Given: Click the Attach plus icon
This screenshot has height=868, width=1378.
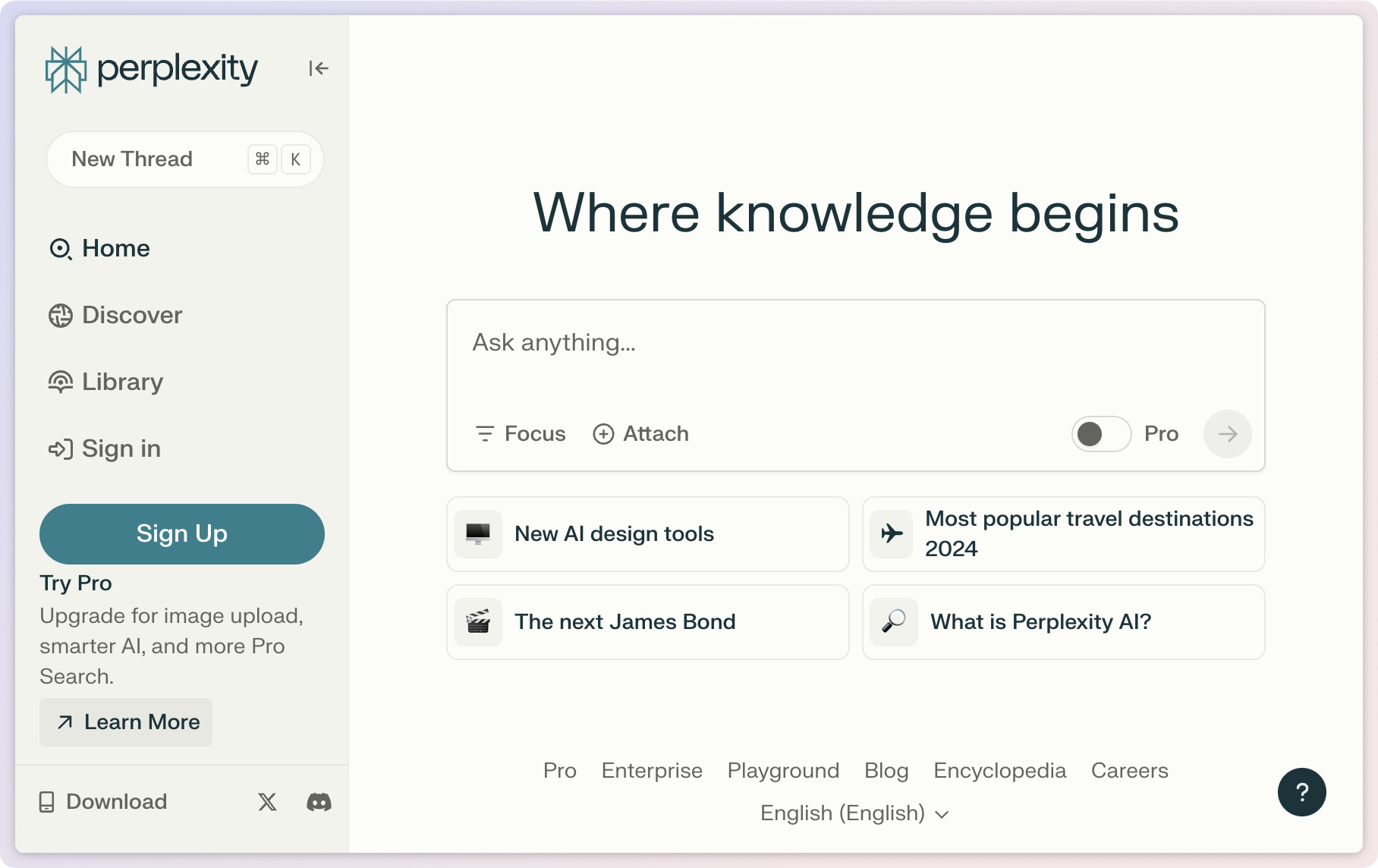Looking at the screenshot, I should point(603,434).
